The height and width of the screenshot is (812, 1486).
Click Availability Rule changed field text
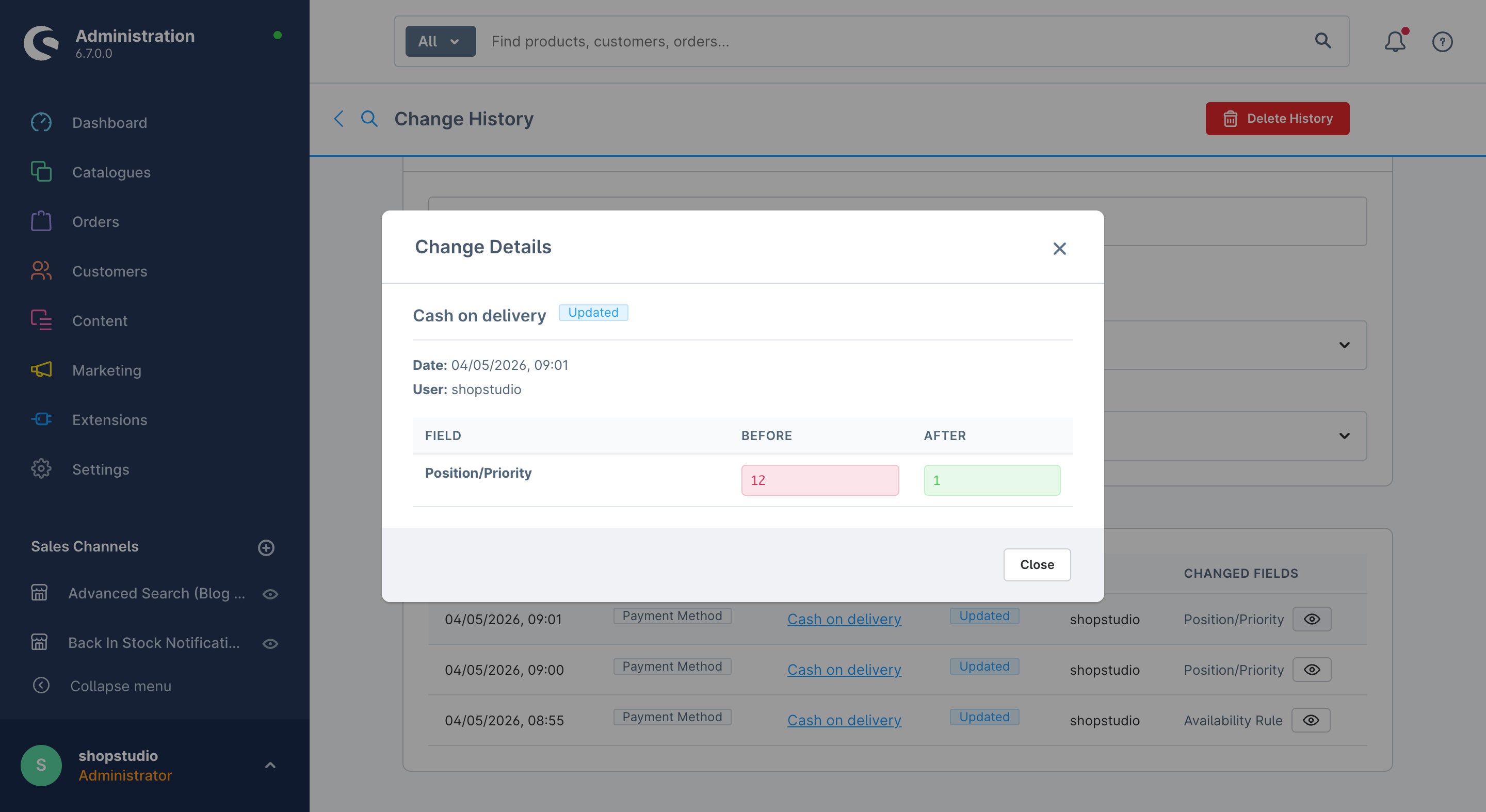point(1233,720)
